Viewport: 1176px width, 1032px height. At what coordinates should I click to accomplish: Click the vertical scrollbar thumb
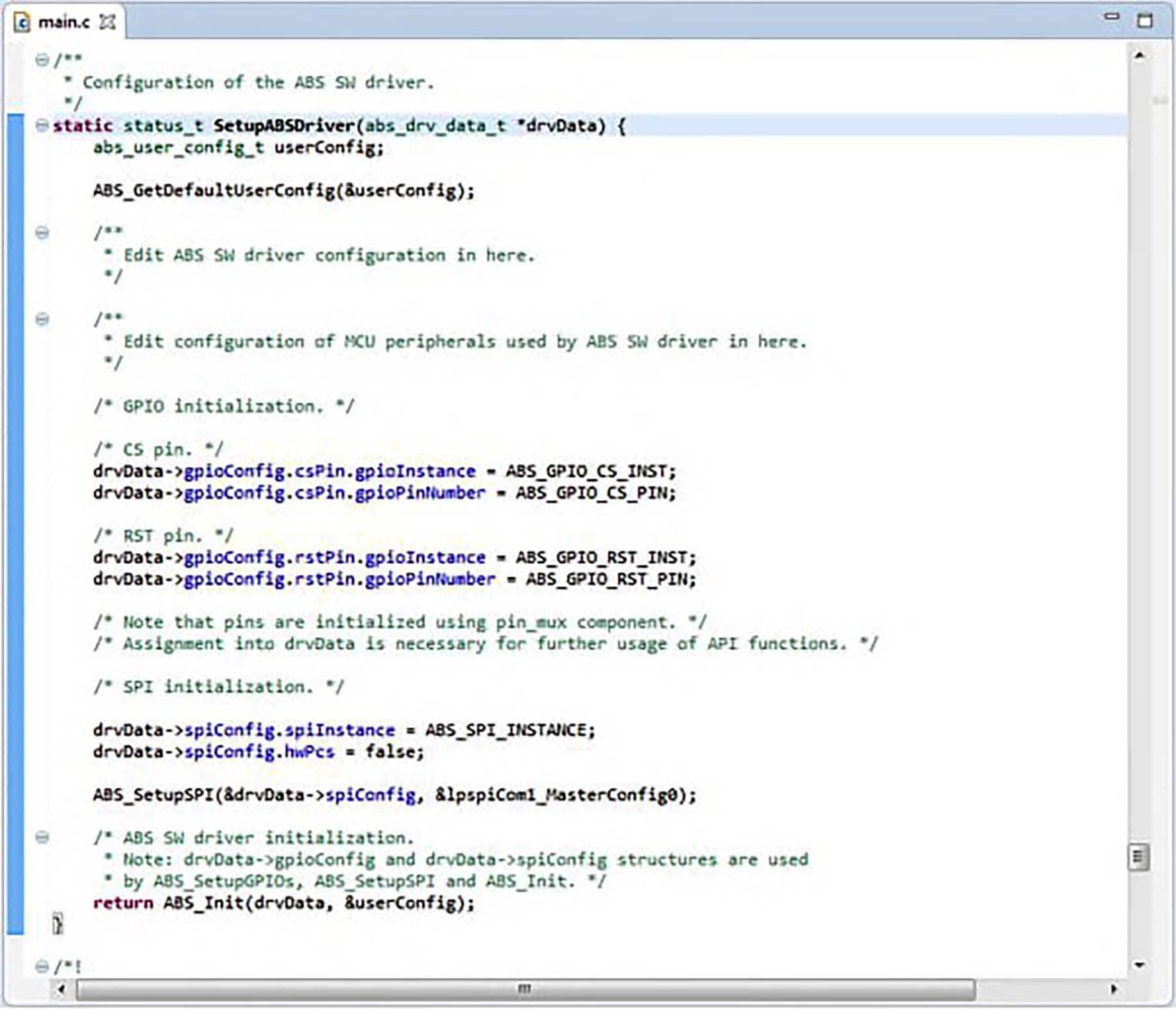1139,857
